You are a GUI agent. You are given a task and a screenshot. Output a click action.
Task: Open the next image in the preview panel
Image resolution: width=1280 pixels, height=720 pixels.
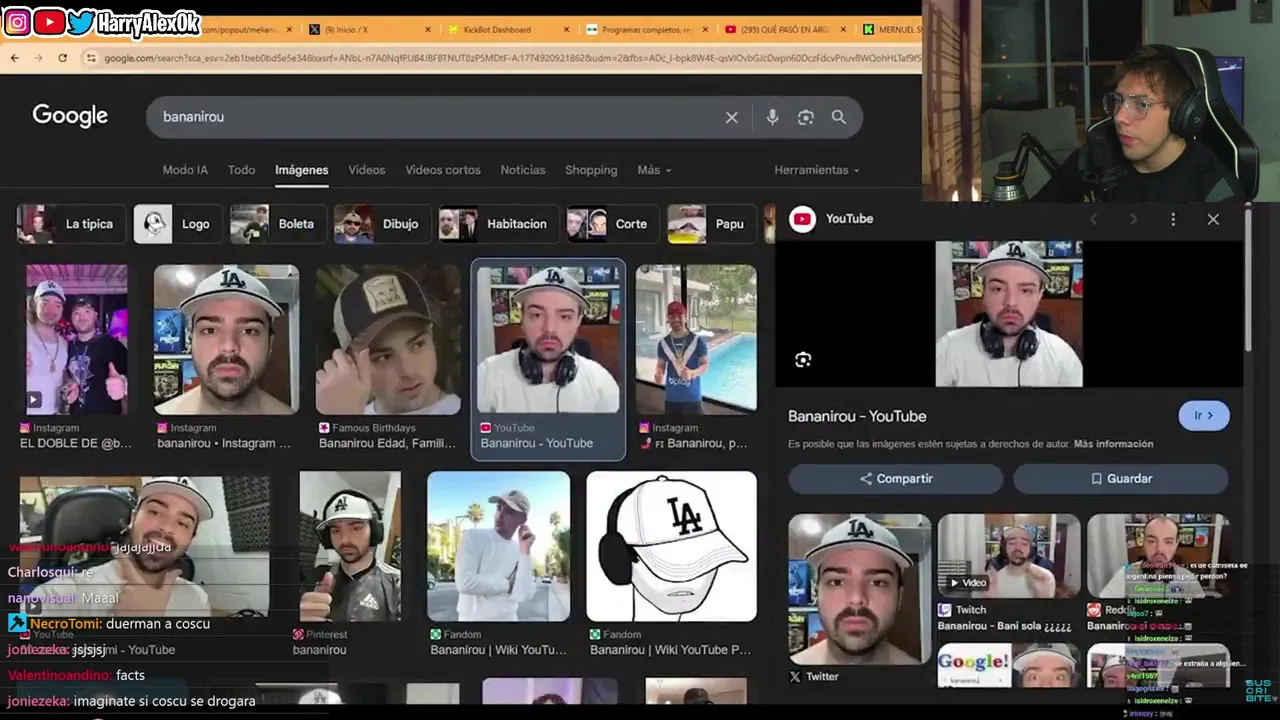(1133, 219)
